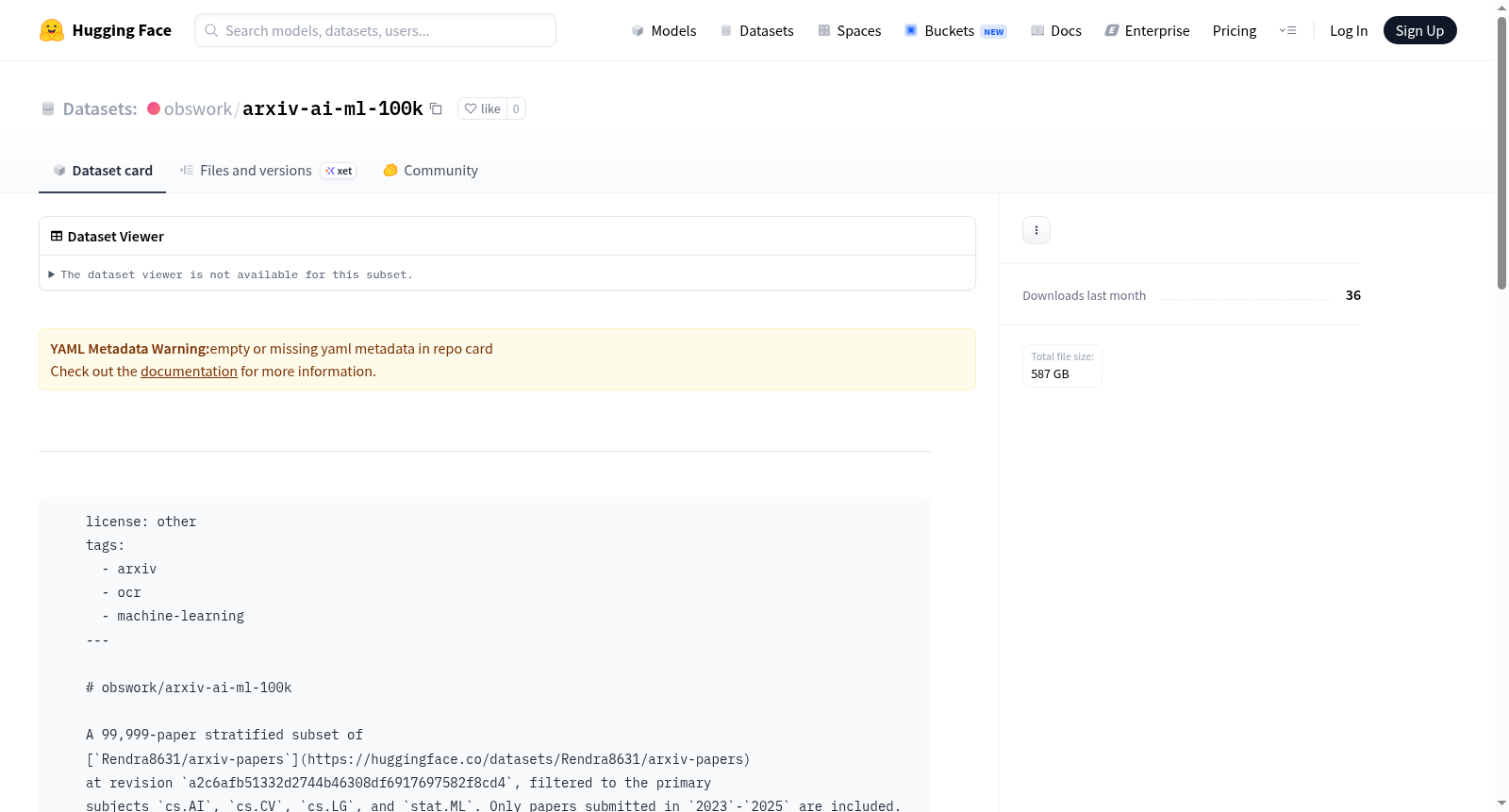Switch to Files and versions tab
1509x812 pixels.
click(268, 170)
